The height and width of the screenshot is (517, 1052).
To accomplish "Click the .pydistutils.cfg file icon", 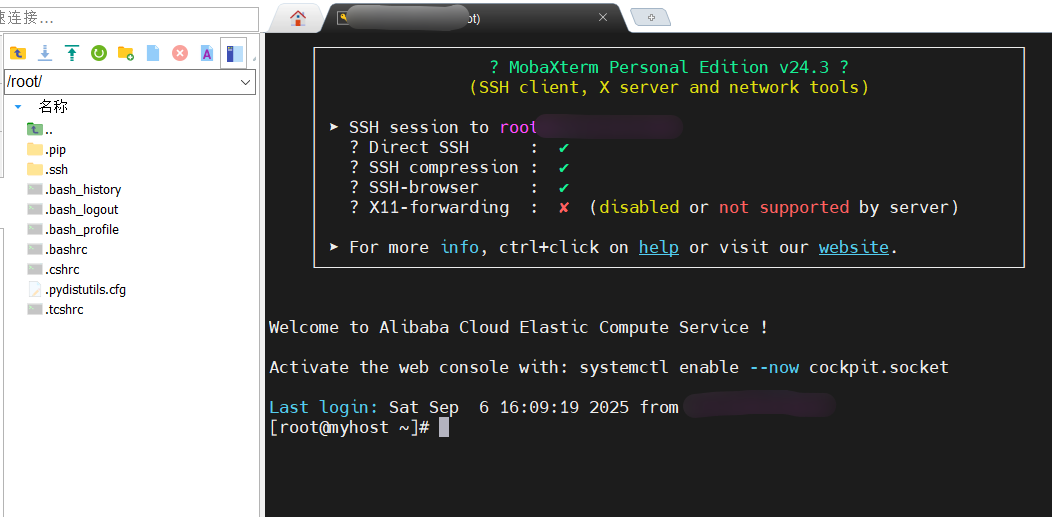I will coord(35,290).
